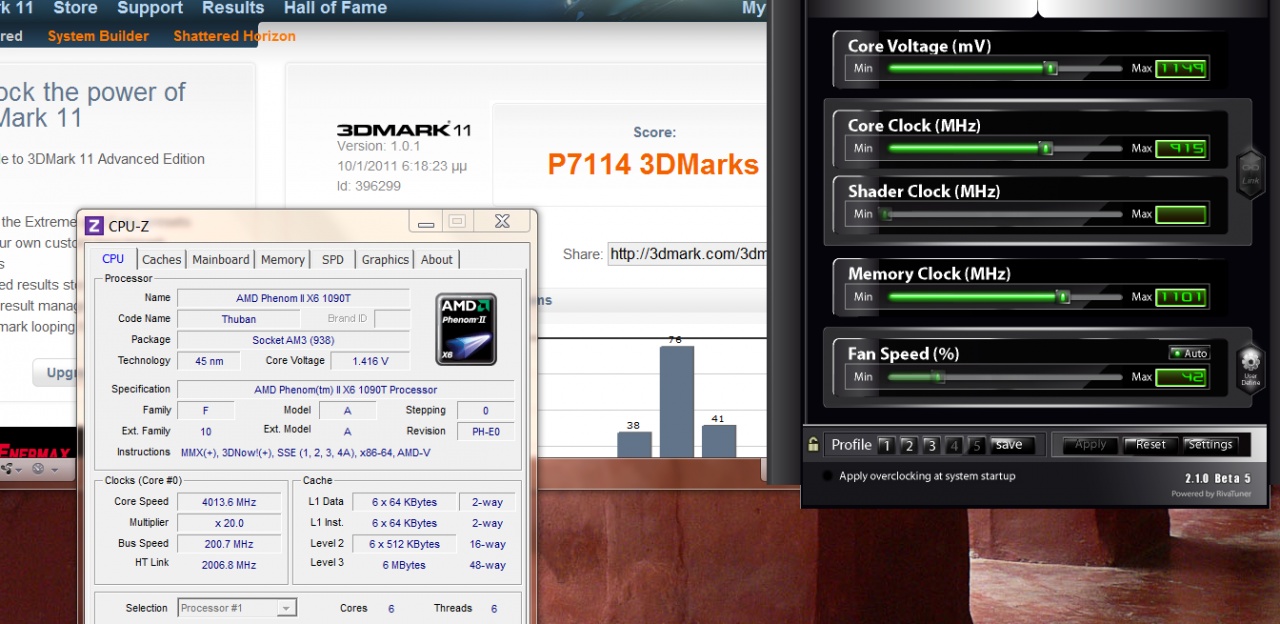Click the 3DMark 11 logo
This screenshot has width=1280, height=624.
[404, 130]
